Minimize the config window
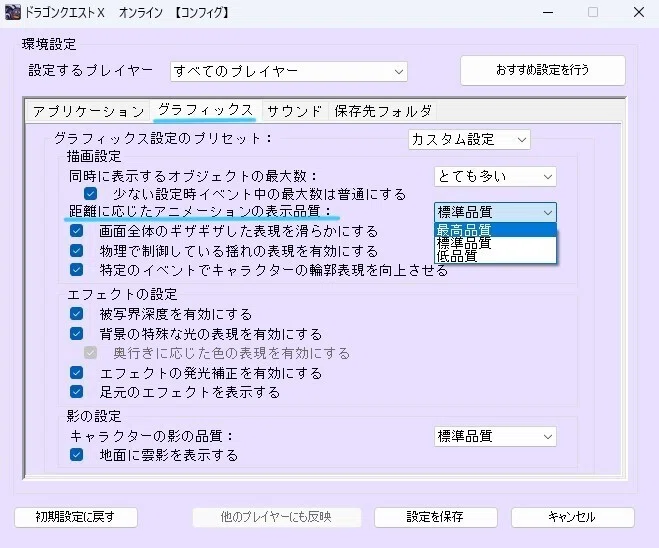This screenshot has width=659, height=548. (548, 13)
